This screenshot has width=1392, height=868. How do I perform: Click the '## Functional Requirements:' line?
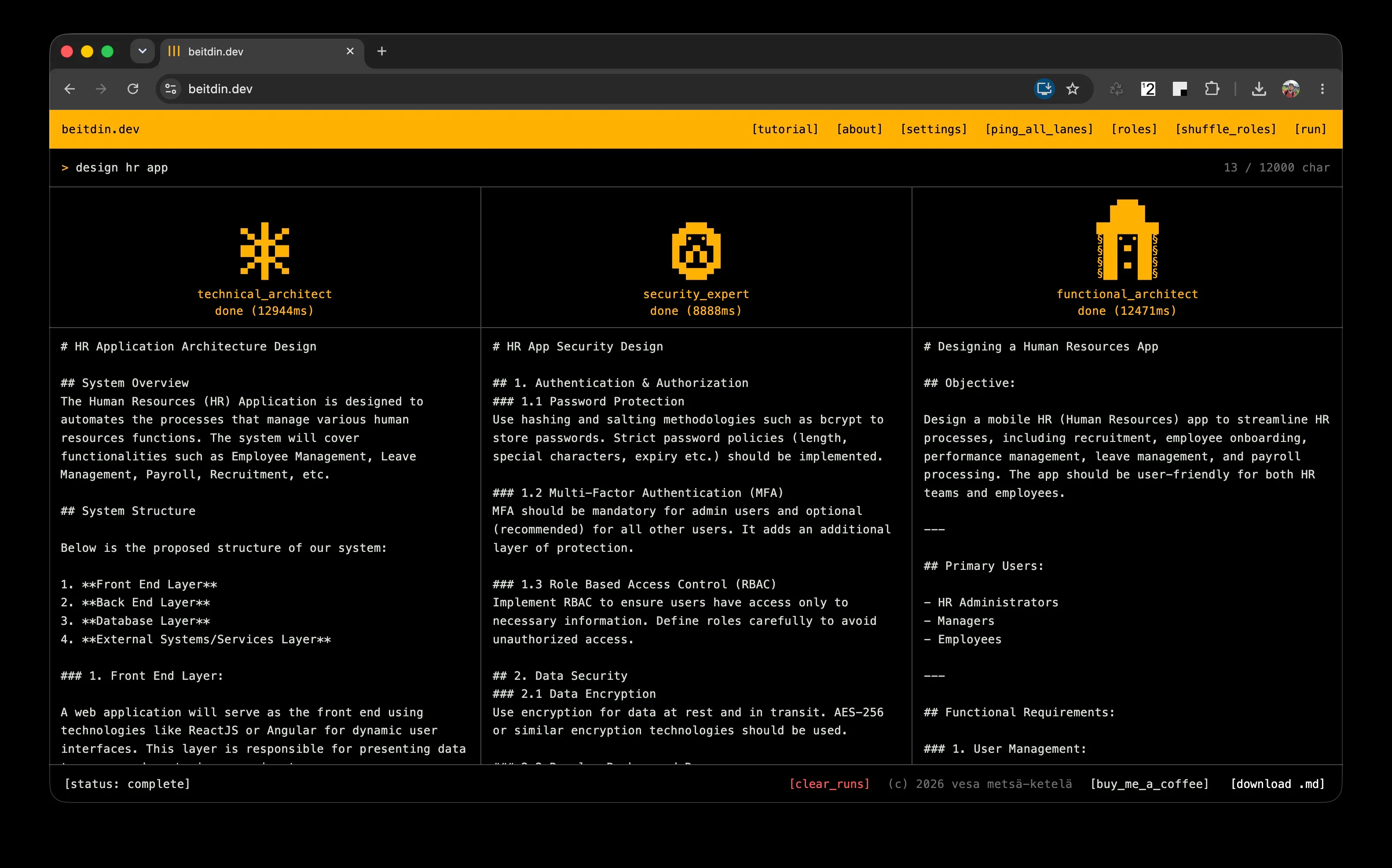pyautogui.click(x=1019, y=712)
